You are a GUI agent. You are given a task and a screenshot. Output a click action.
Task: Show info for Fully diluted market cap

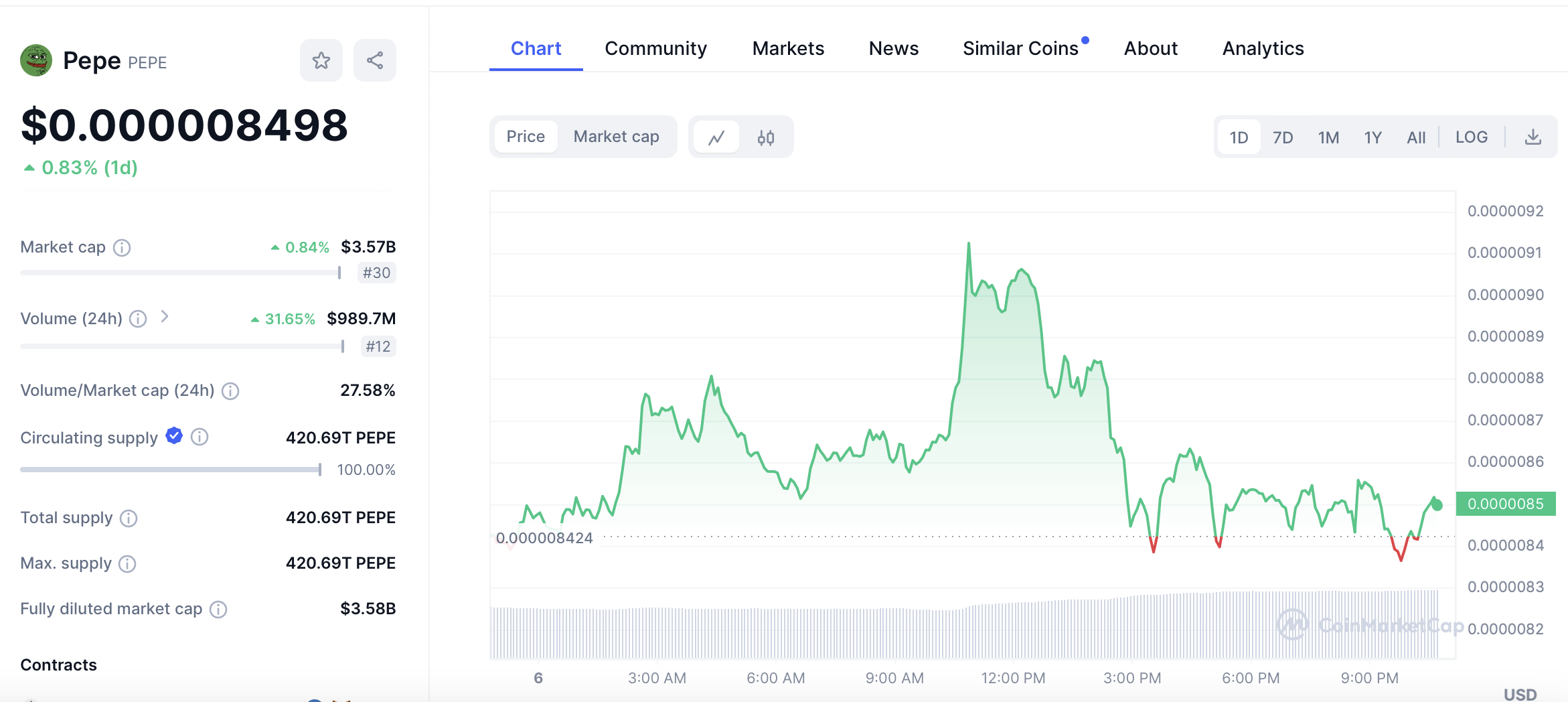click(218, 610)
